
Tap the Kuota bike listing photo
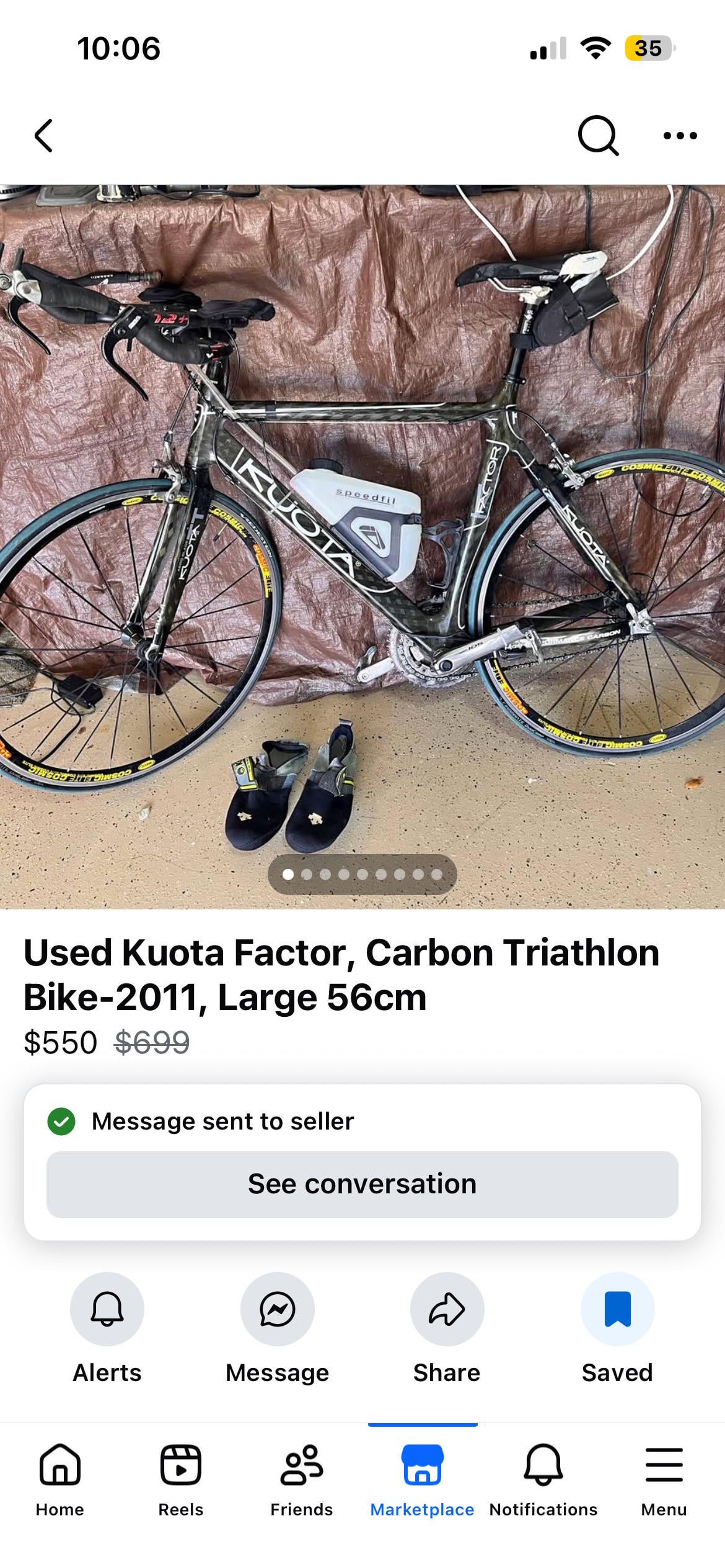pos(362,547)
